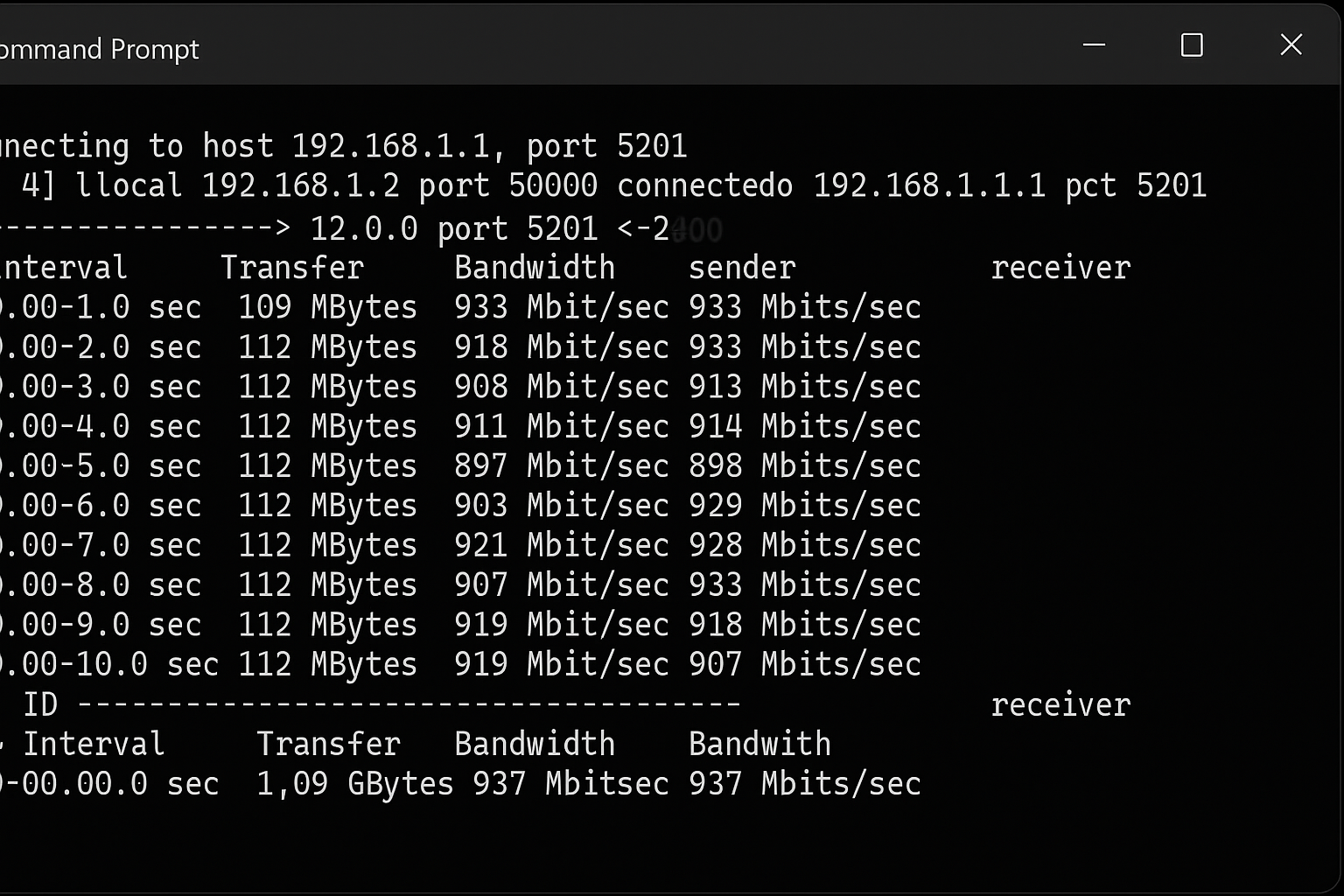
Task: Click the maximize window icon
Action: (x=1190, y=45)
